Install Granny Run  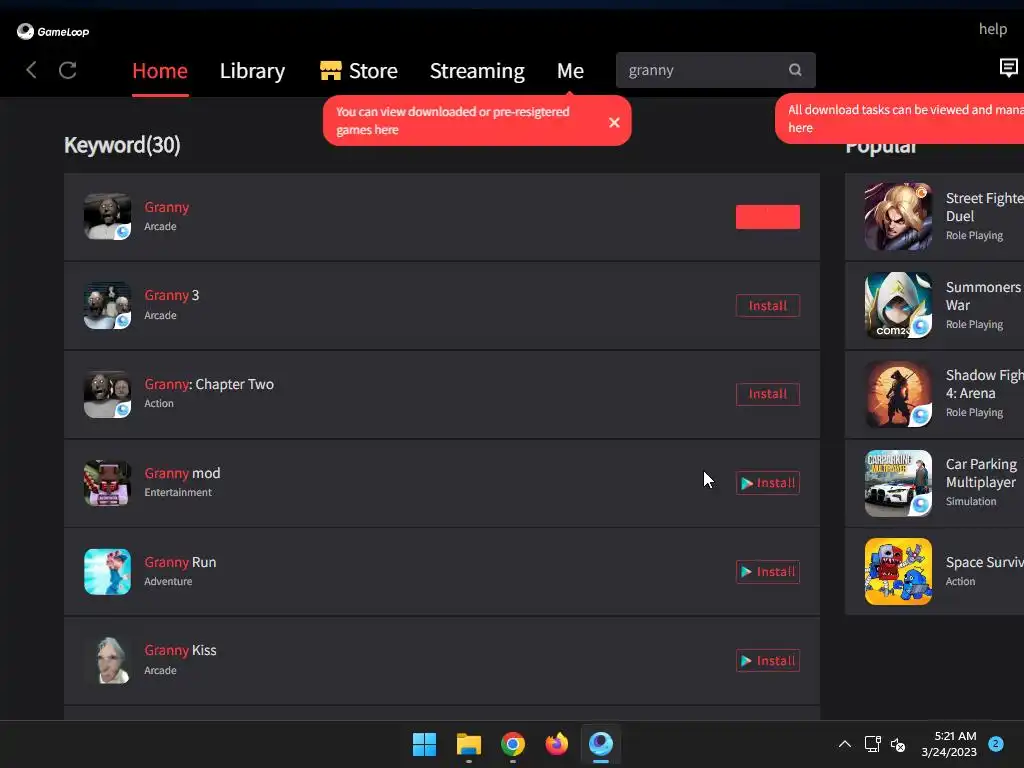pyautogui.click(x=768, y=571)
